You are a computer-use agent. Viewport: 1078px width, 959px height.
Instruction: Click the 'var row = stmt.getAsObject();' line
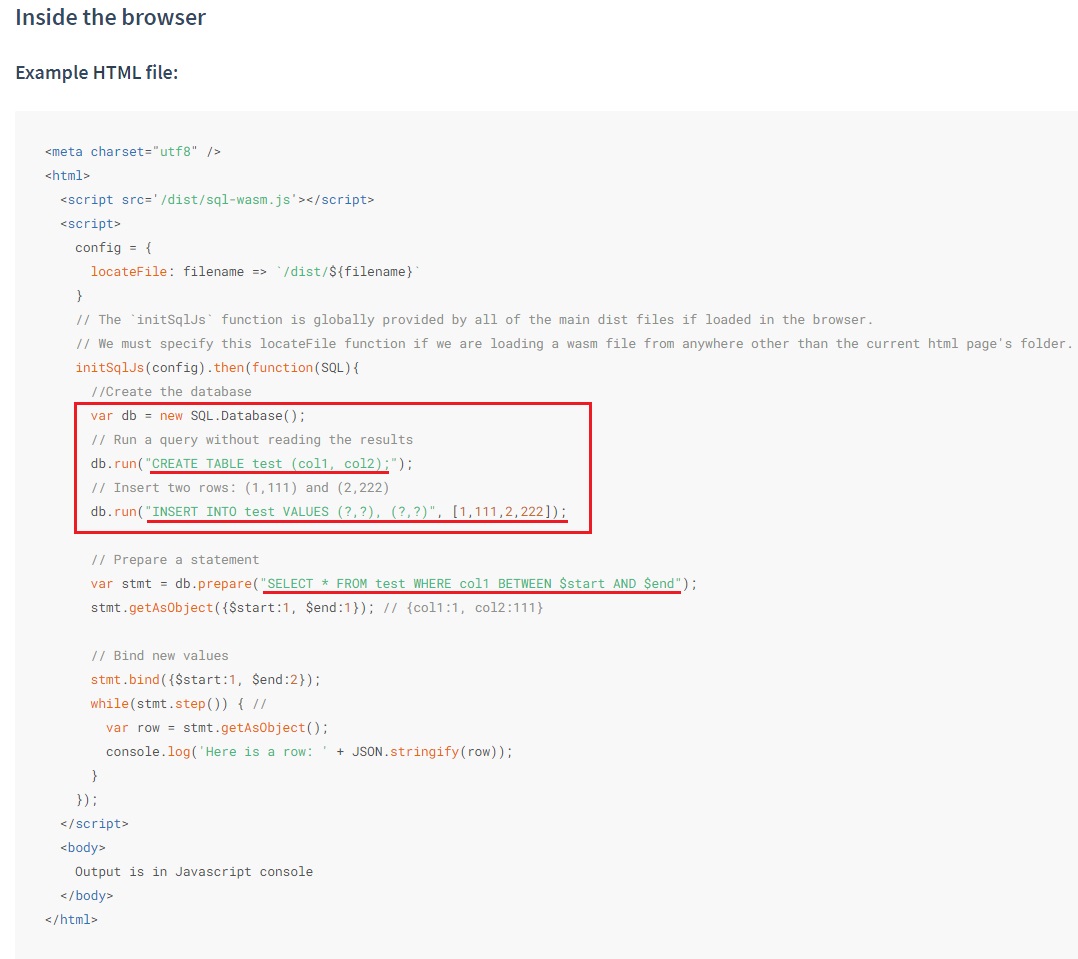pyautogui.click(x=217, y=728)
